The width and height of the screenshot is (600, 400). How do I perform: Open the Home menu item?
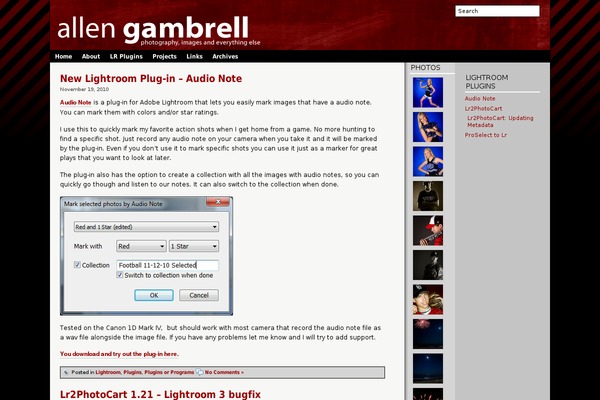click(63, 56)
